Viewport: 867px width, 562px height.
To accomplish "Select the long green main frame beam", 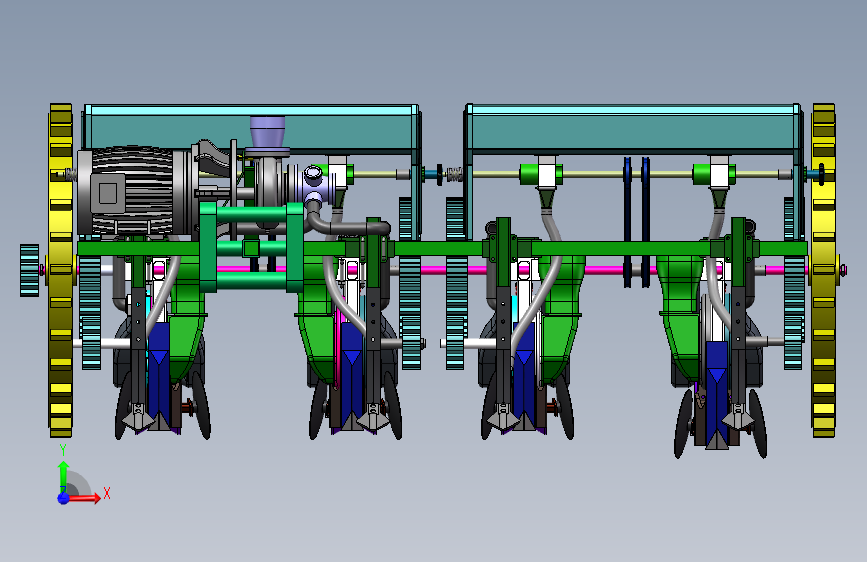I will (x=442, y=248).
